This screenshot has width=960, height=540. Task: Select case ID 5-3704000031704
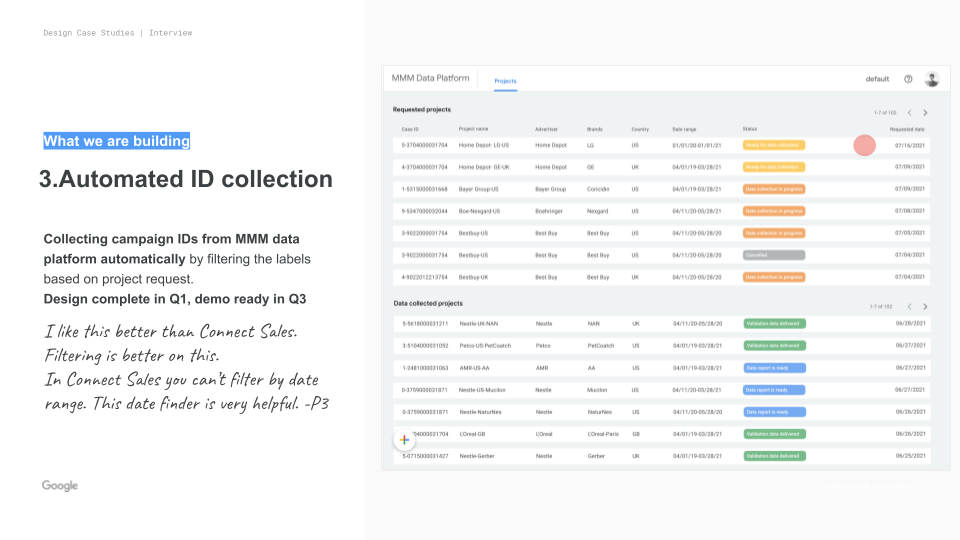tap(424, 145)
